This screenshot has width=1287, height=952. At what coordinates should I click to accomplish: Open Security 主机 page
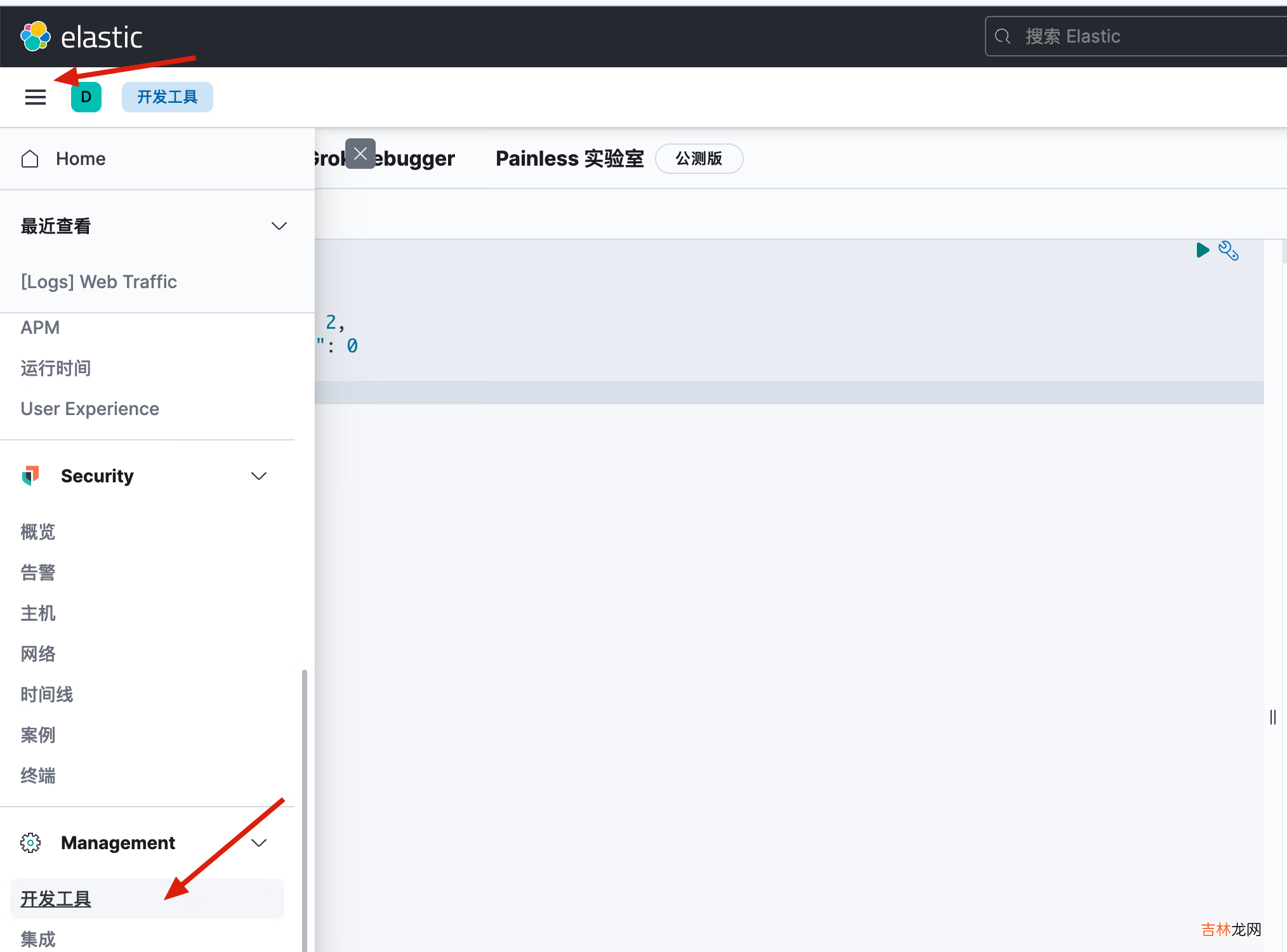38,613
